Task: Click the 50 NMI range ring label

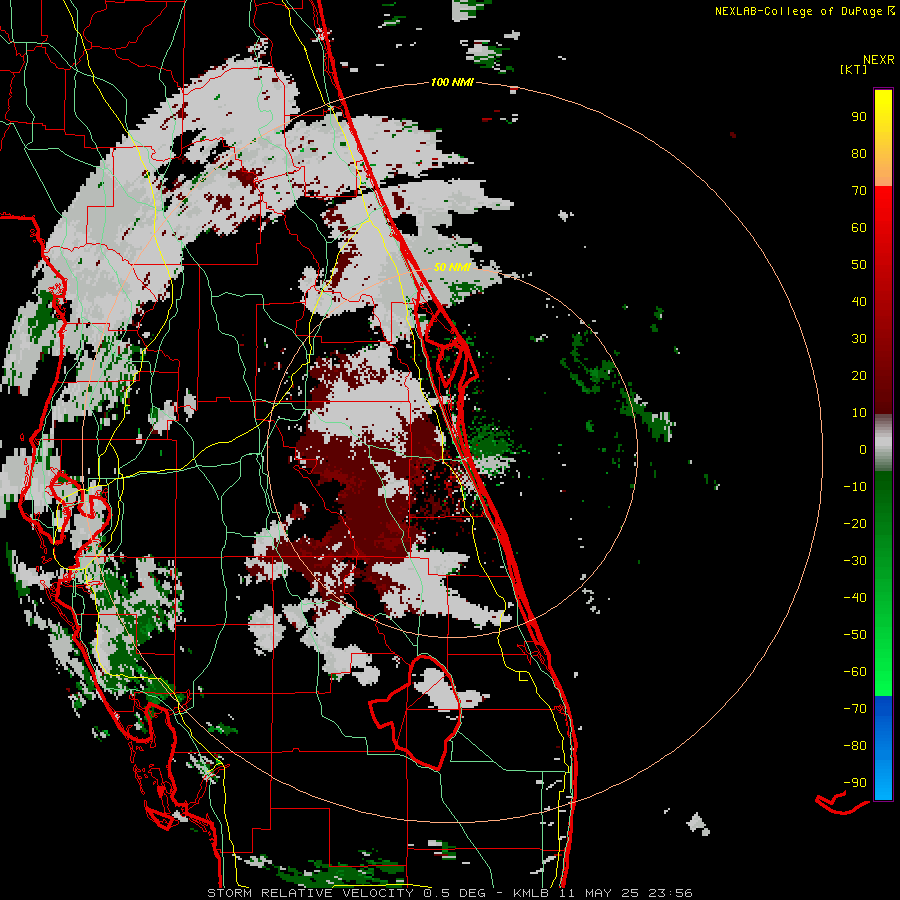Action: [x=452, y=267]
